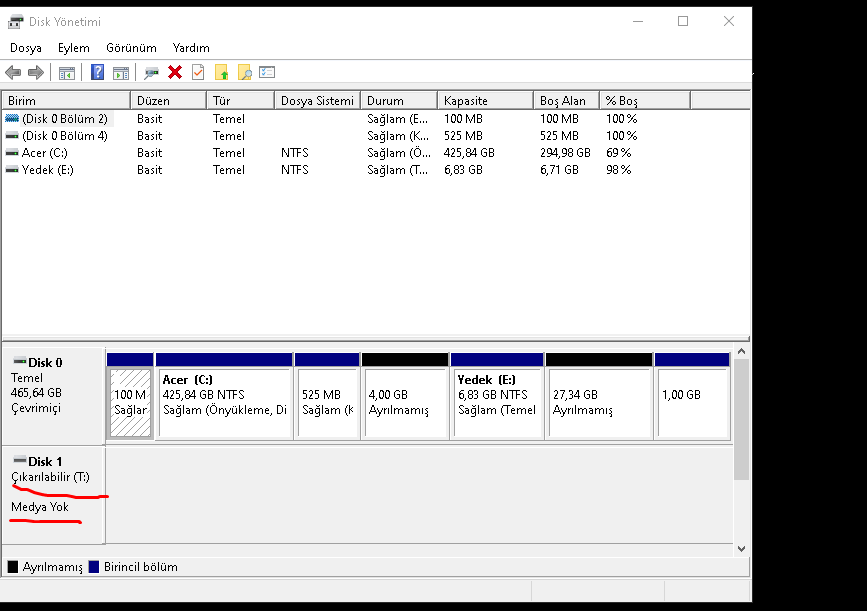Screen dimensions: 867x611
Task: Open the Dosya menu
Action: [x=26, y=48]
